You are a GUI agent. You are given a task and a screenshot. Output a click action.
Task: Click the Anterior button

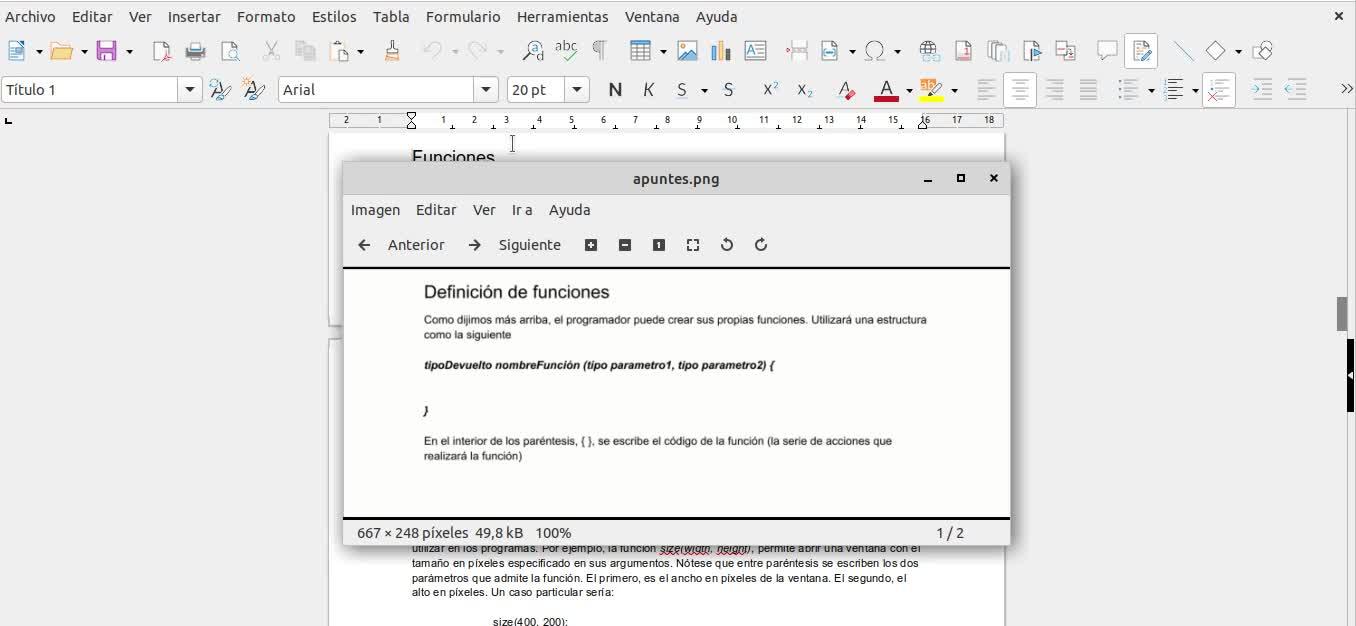tap(402, 245)
